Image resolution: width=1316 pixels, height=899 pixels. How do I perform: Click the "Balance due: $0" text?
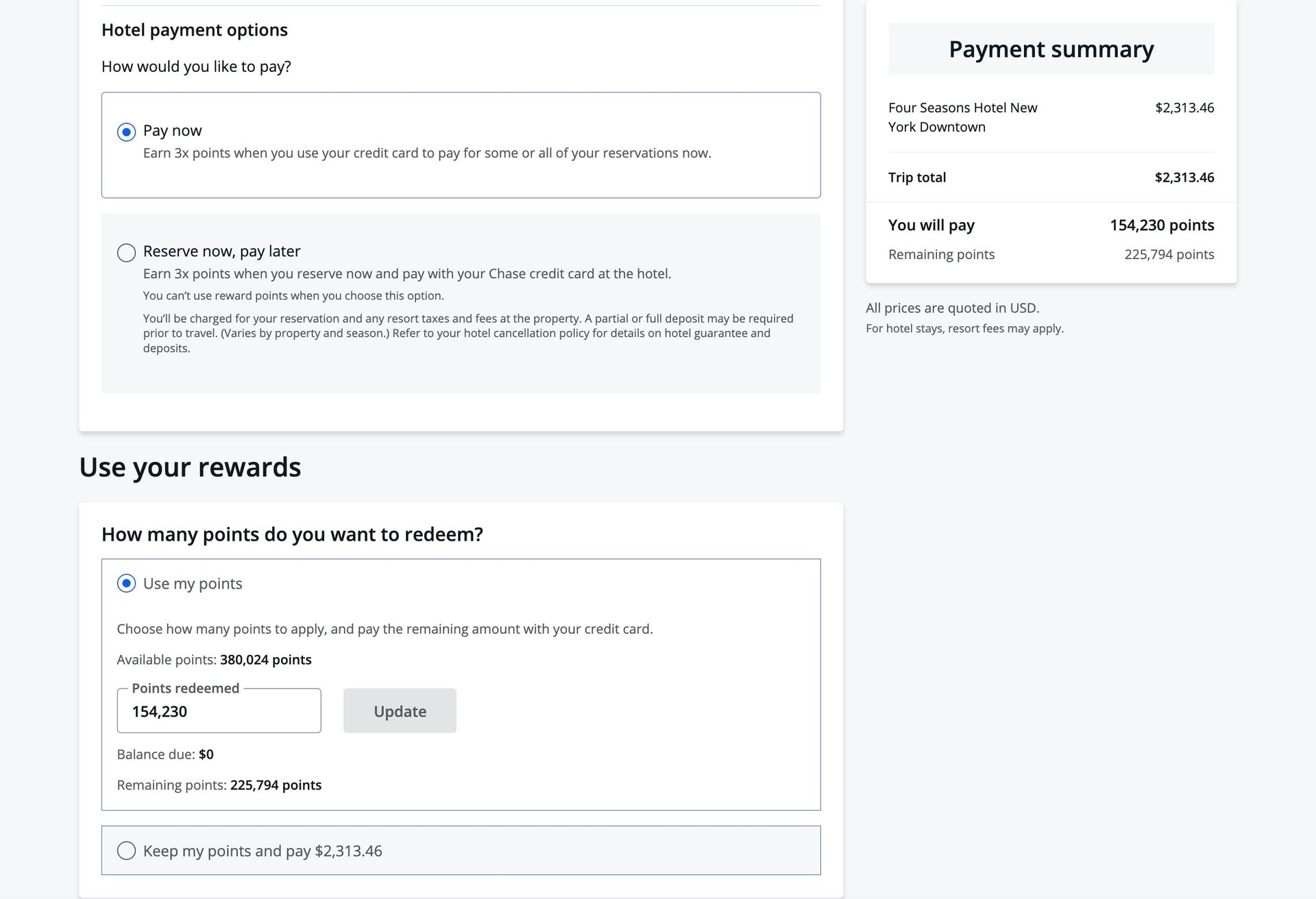tap(165, 754)
